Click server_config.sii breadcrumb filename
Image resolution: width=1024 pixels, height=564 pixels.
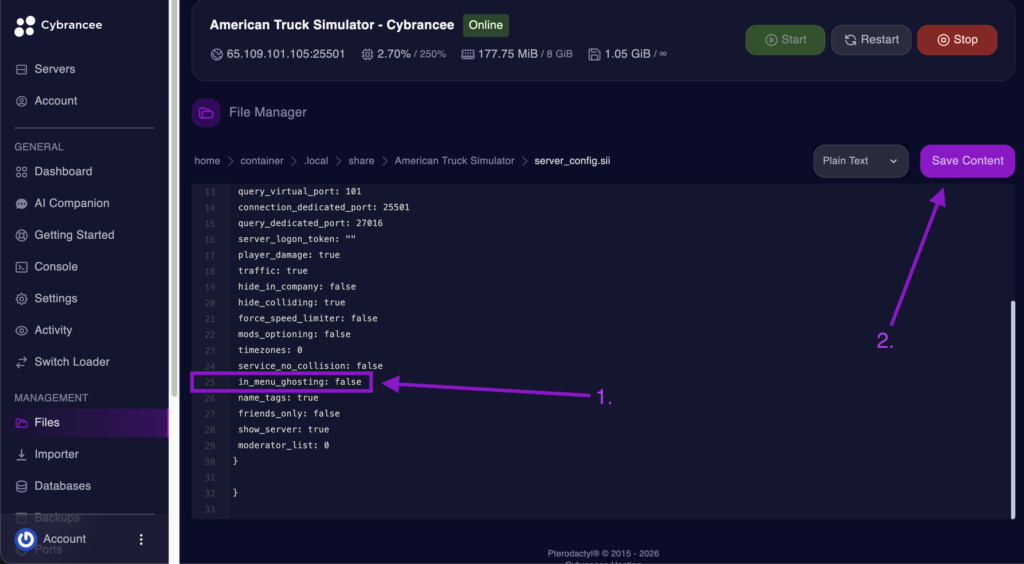[x=572, y=161]
